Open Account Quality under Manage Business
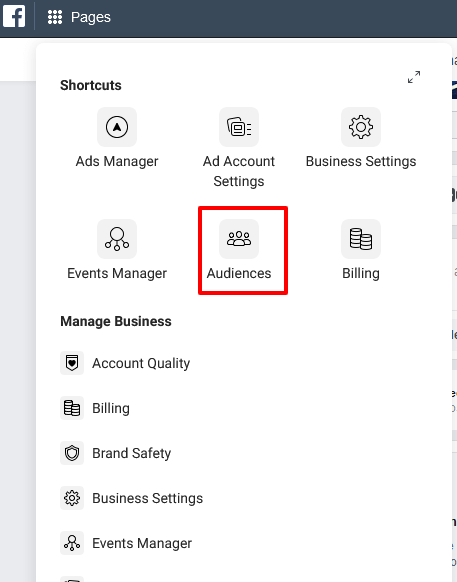Viewport: 457px width, 582px height. pos(141,363)
